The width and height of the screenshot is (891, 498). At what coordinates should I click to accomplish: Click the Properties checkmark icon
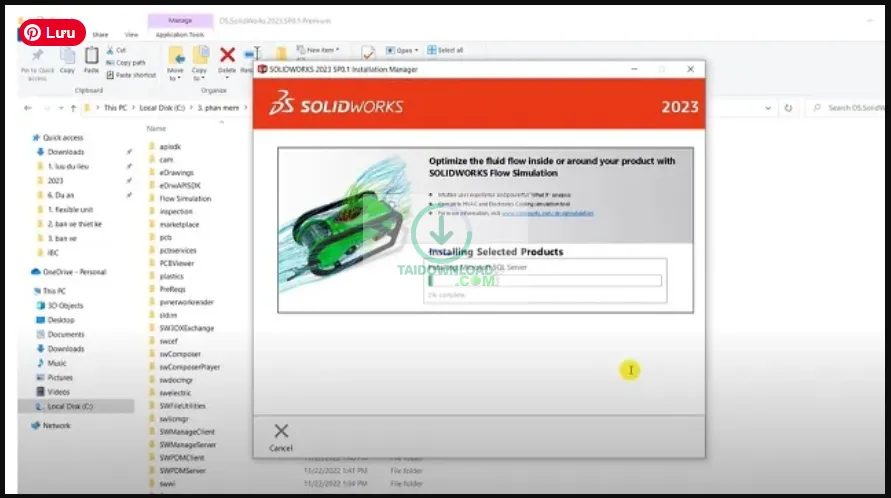368,53
